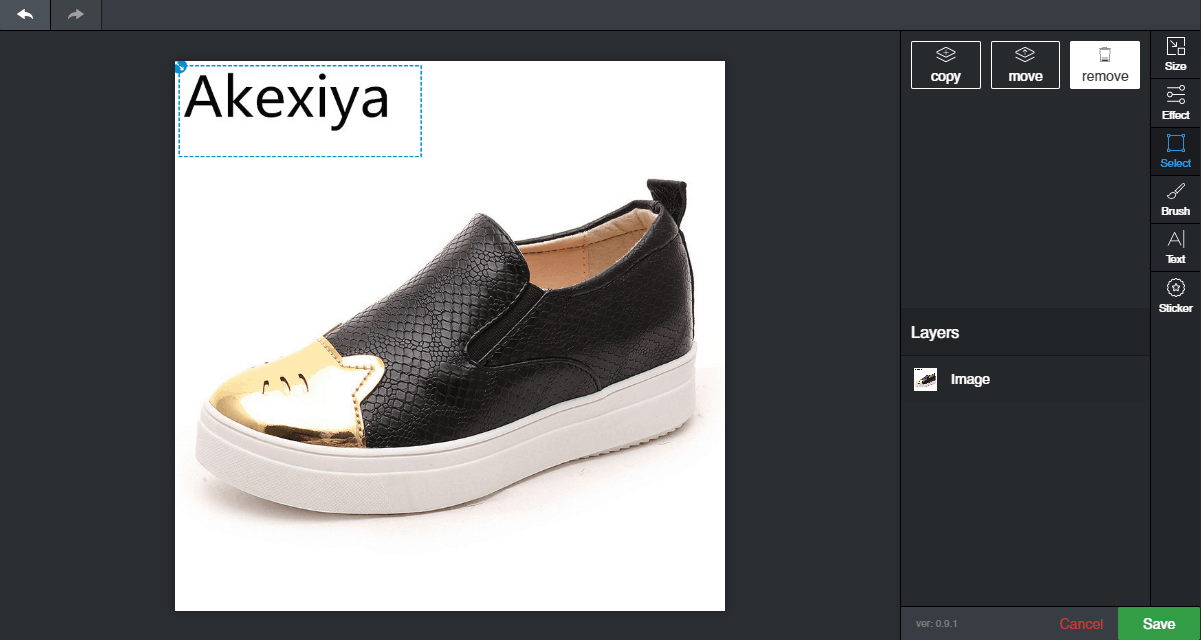This screenshot has height=640, width=1201.
Task: Click the Image layer name
Action: (x=970, y=380)
